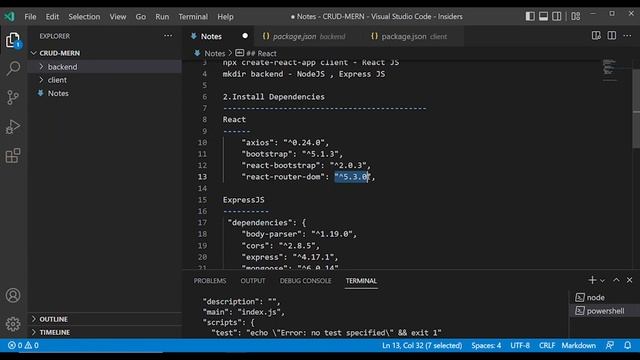Click errors and warnings status indicator
Viewport: 640px width, 360px height.
23,345
